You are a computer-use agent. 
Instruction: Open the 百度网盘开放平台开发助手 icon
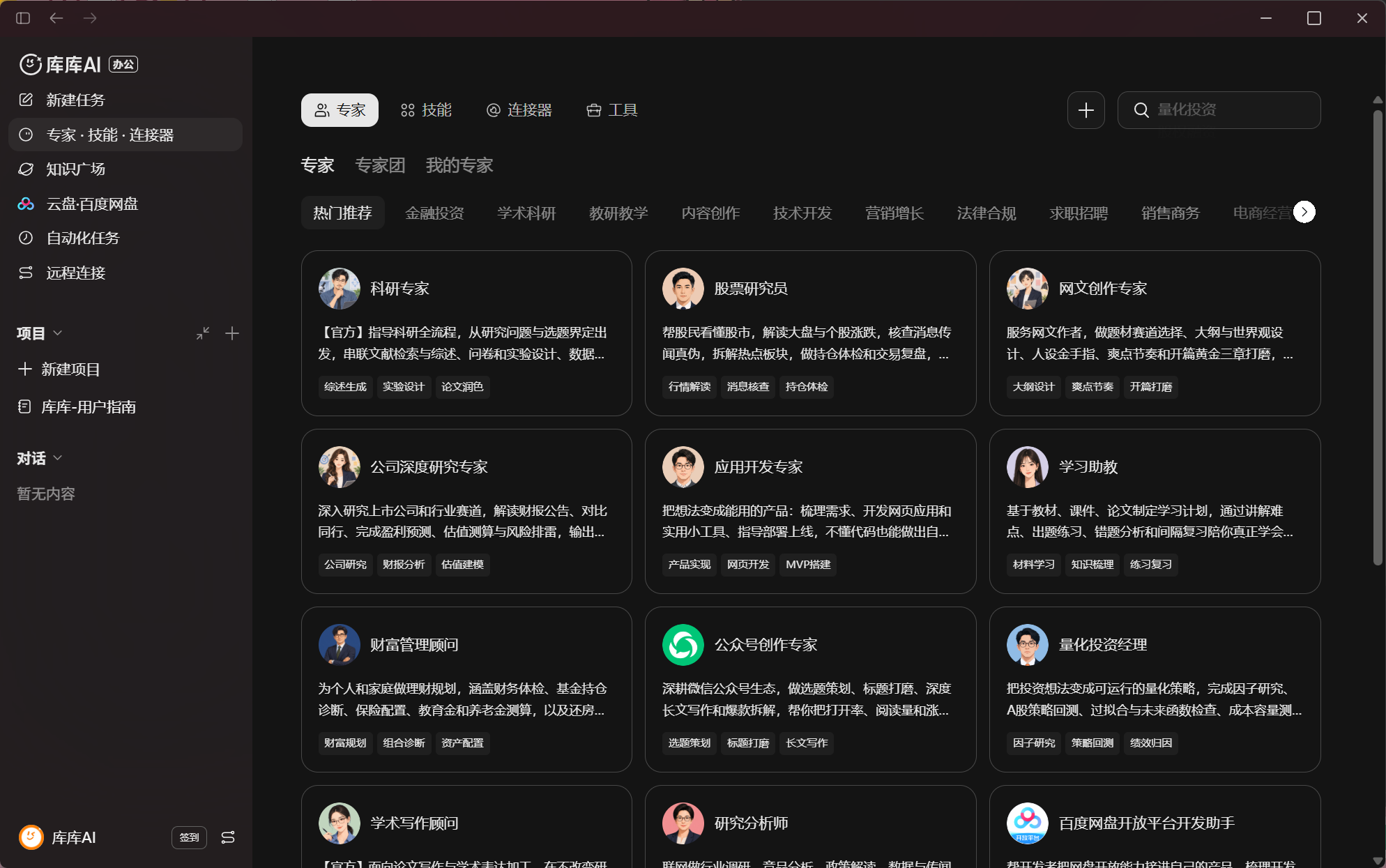click(x=1027, y=823)
